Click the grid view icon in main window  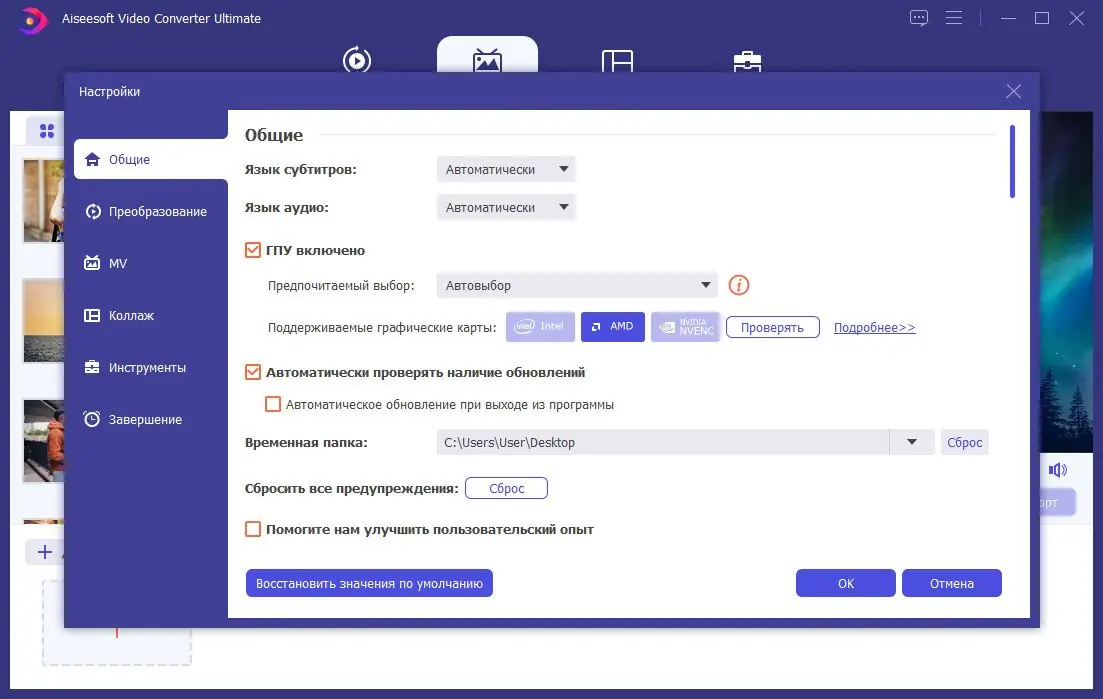(47, 131)
